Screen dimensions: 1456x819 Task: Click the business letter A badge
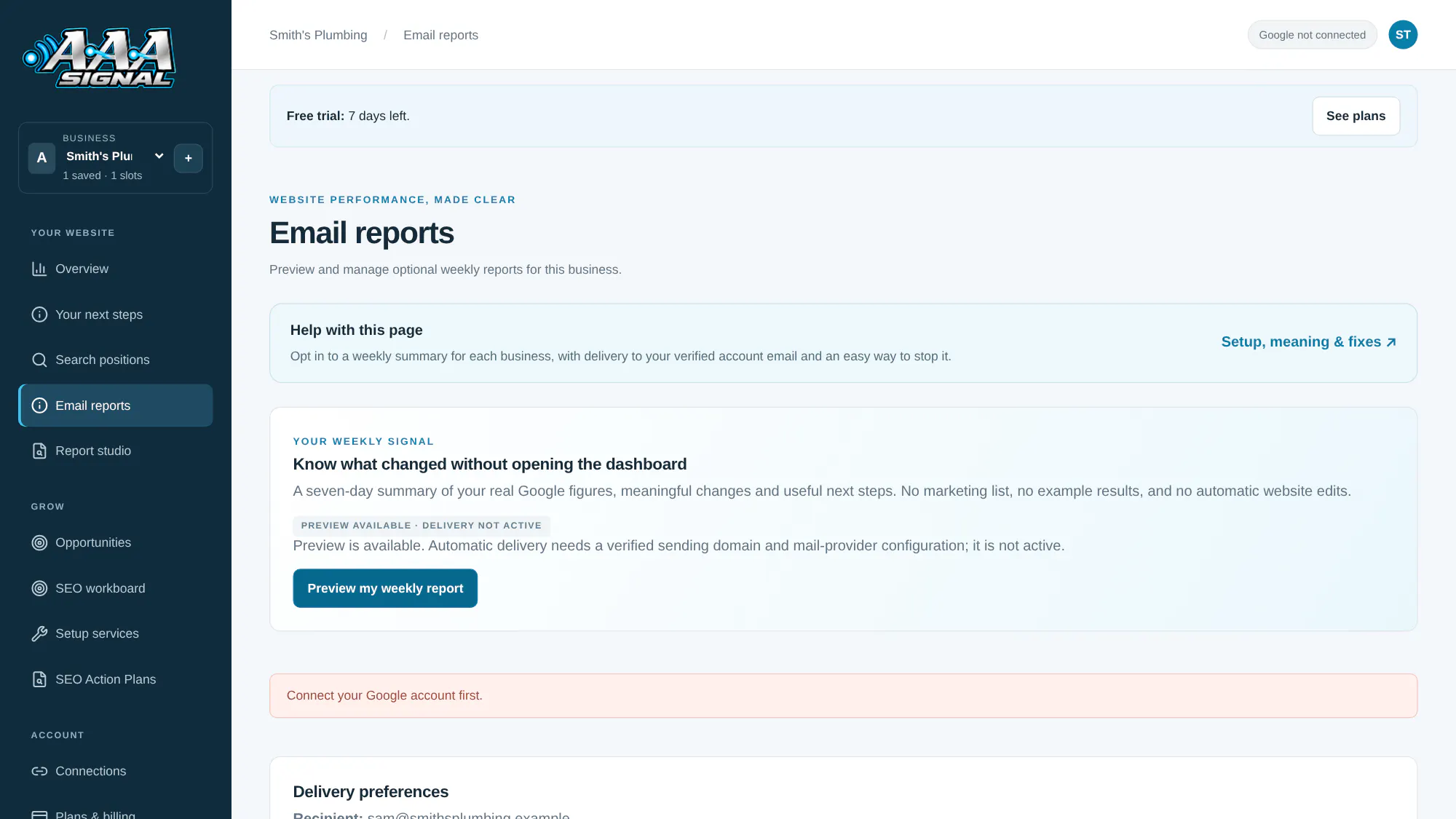pyautogui.click(x=41, y=157)
